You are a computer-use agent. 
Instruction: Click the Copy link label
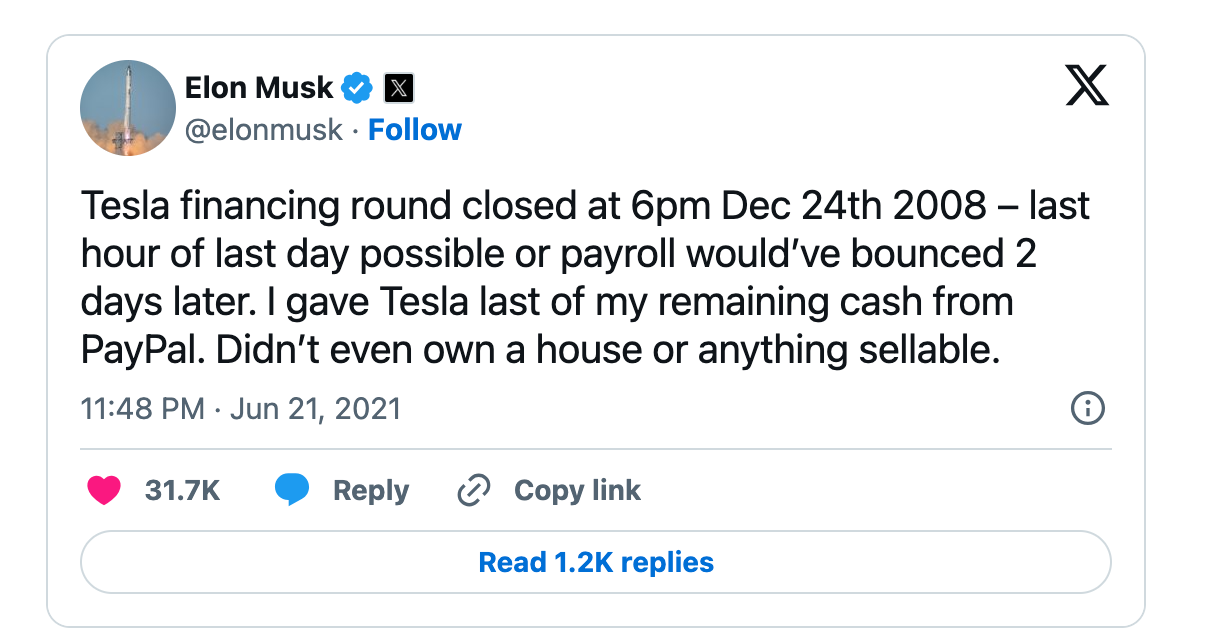[x=577, y=490]
